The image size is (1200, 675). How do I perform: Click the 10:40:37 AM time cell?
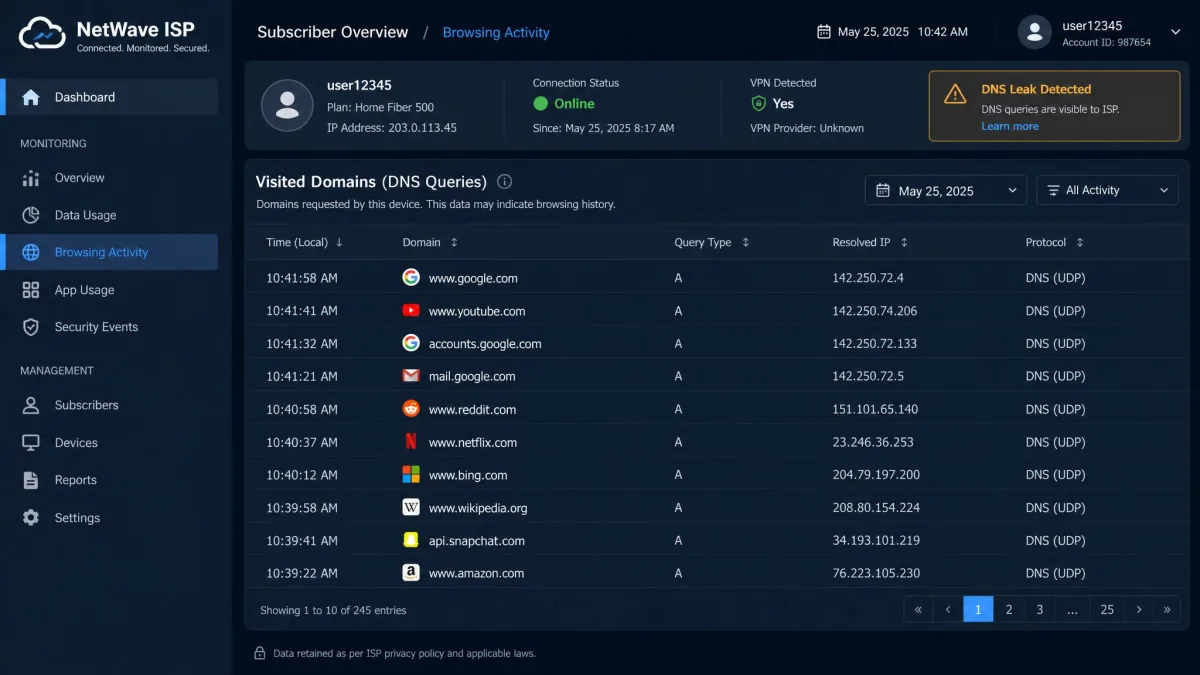(302, 442)
